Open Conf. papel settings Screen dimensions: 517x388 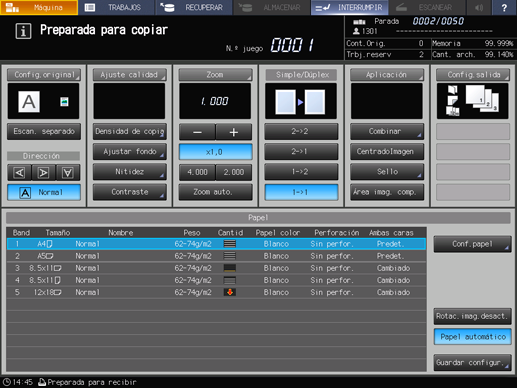pos(472,244)
